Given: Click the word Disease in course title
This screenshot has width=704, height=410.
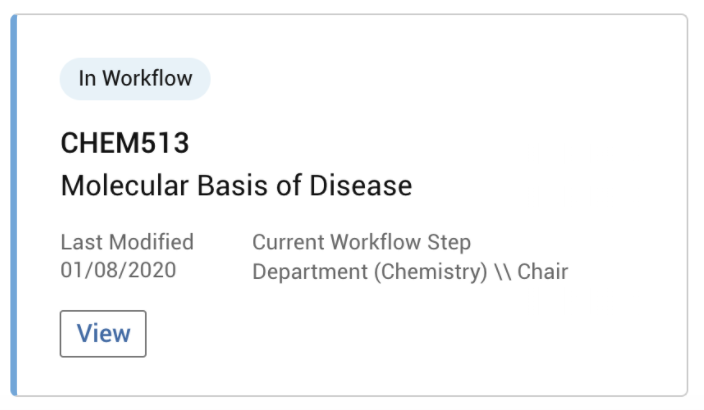Looking at the screenshot, I should 365,186.
